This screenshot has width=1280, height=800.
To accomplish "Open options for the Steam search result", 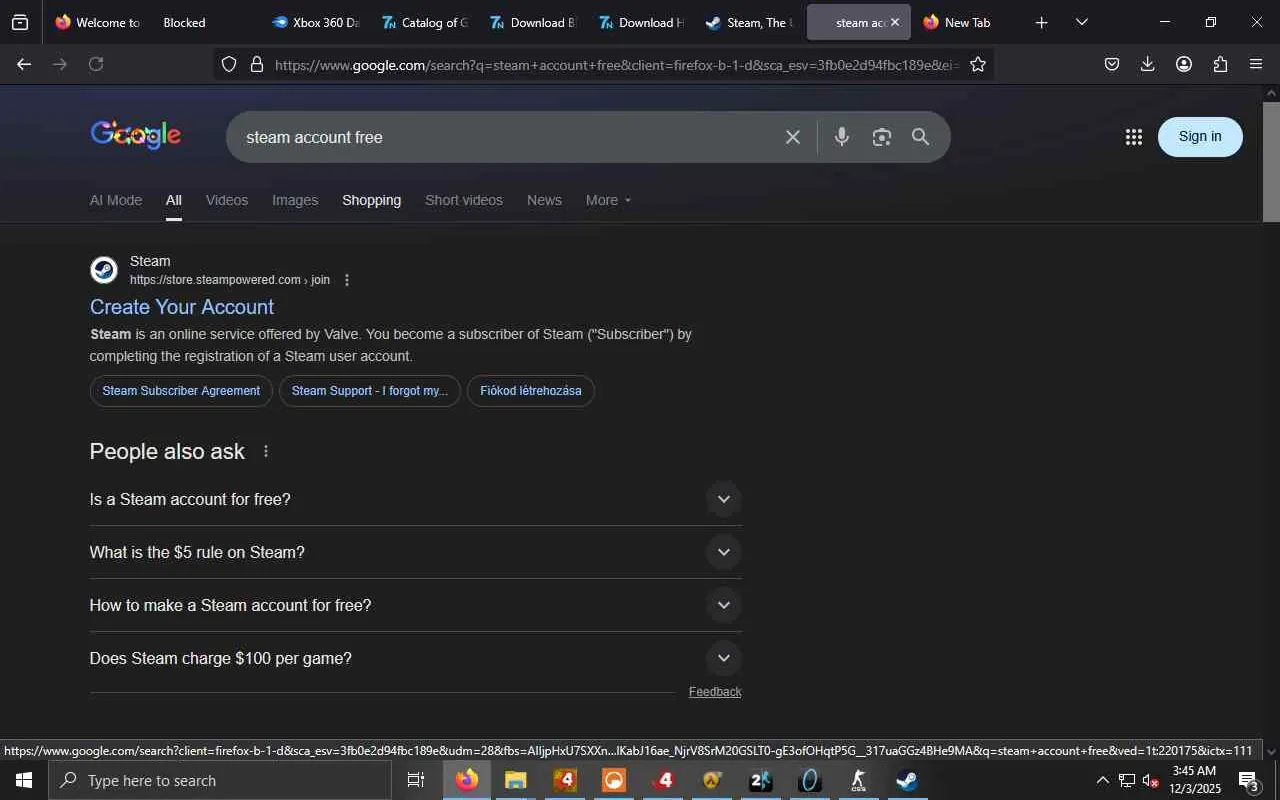I will [x=347, y=280].
